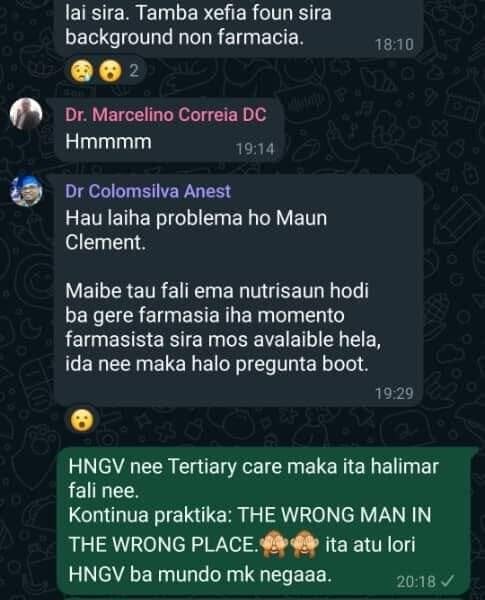This screenshot has width=485, height=600.
Task: Select the text Hau laiha problema ho Maun Clement
Action: pos(196,230)
